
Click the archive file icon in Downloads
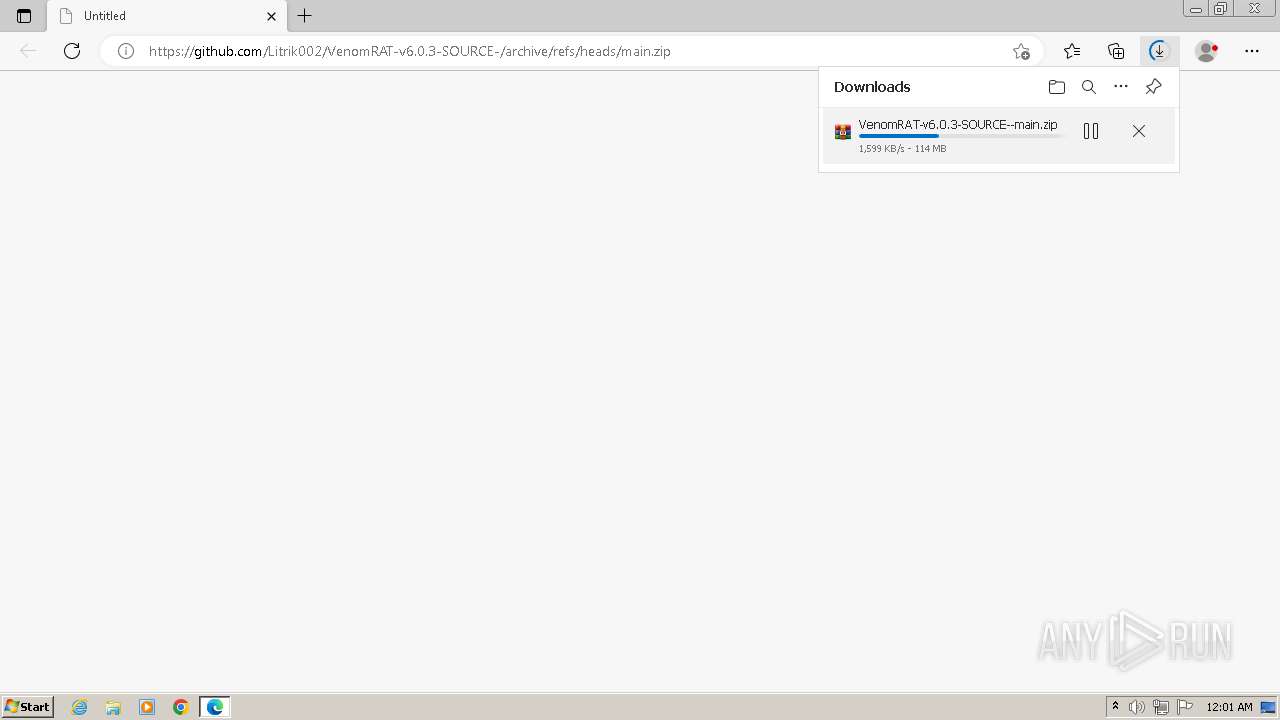(x=843, y=132)
